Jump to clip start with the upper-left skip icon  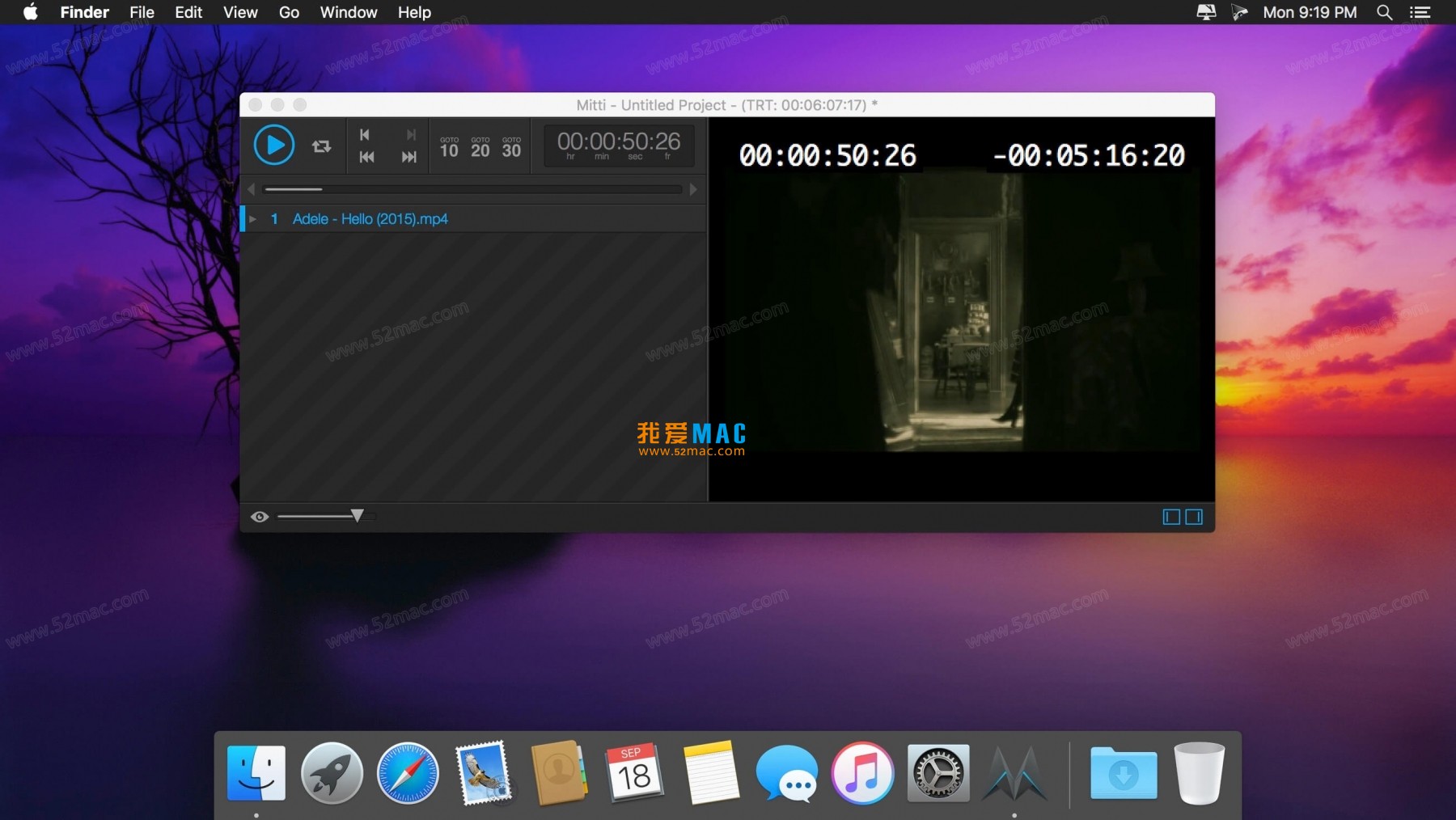tap(365, 134)
